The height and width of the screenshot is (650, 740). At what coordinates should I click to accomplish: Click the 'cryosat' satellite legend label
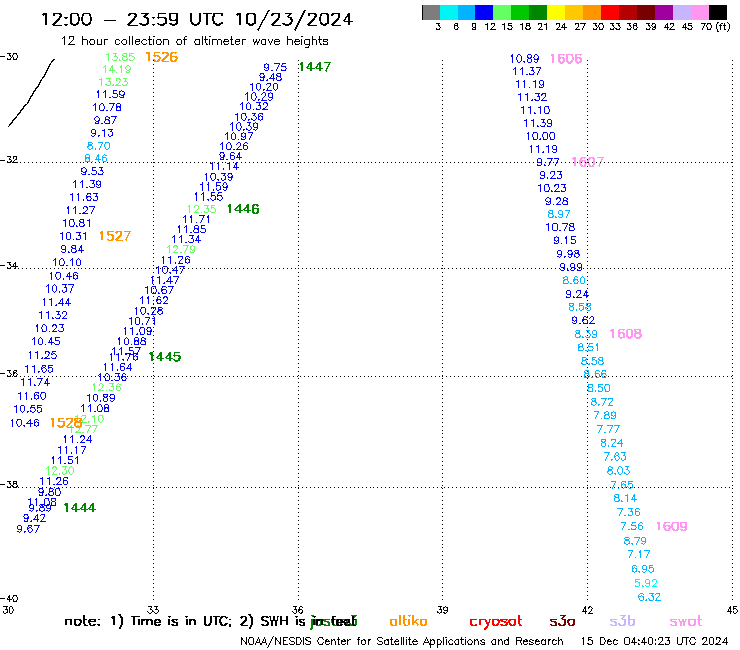click(496, 622)
